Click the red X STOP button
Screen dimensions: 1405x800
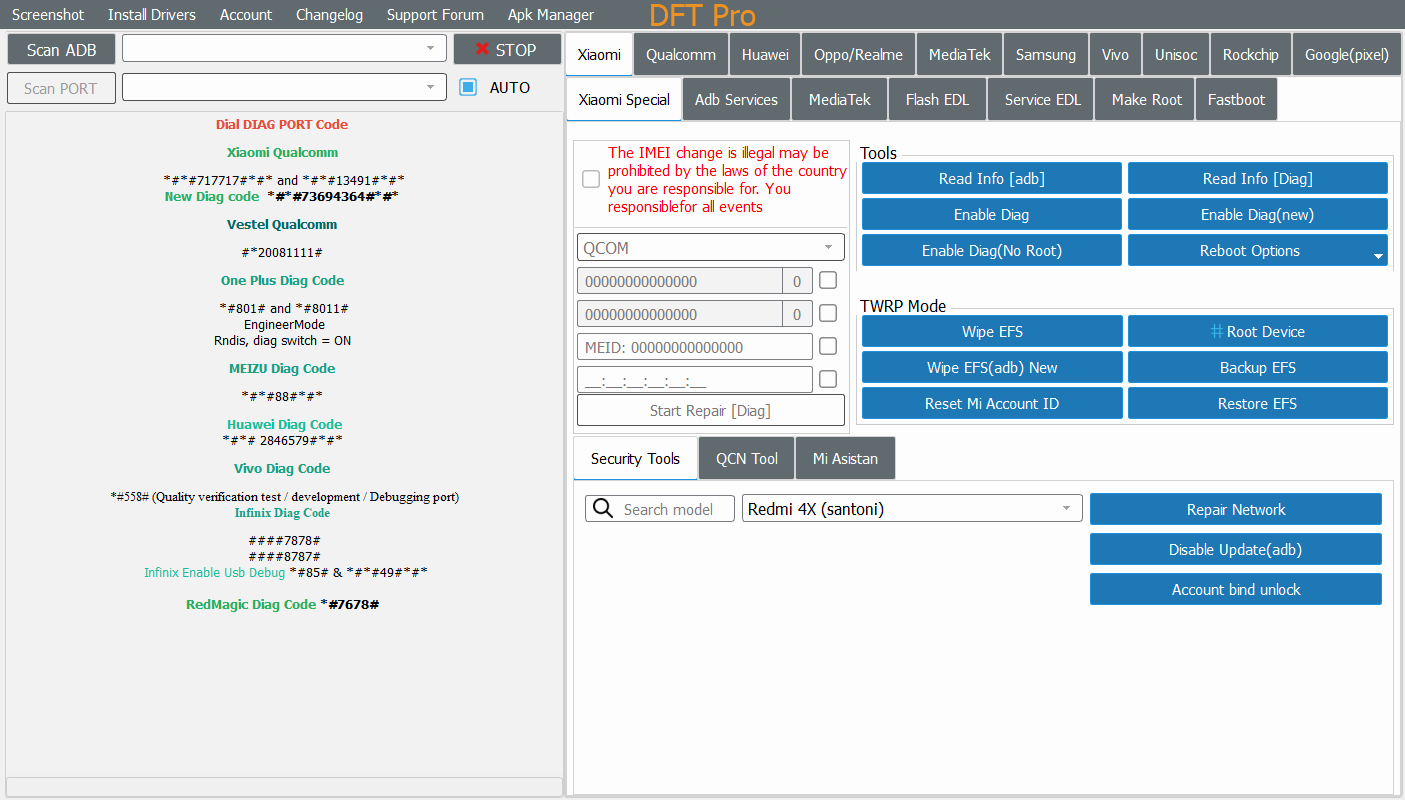tap(507, 50)
